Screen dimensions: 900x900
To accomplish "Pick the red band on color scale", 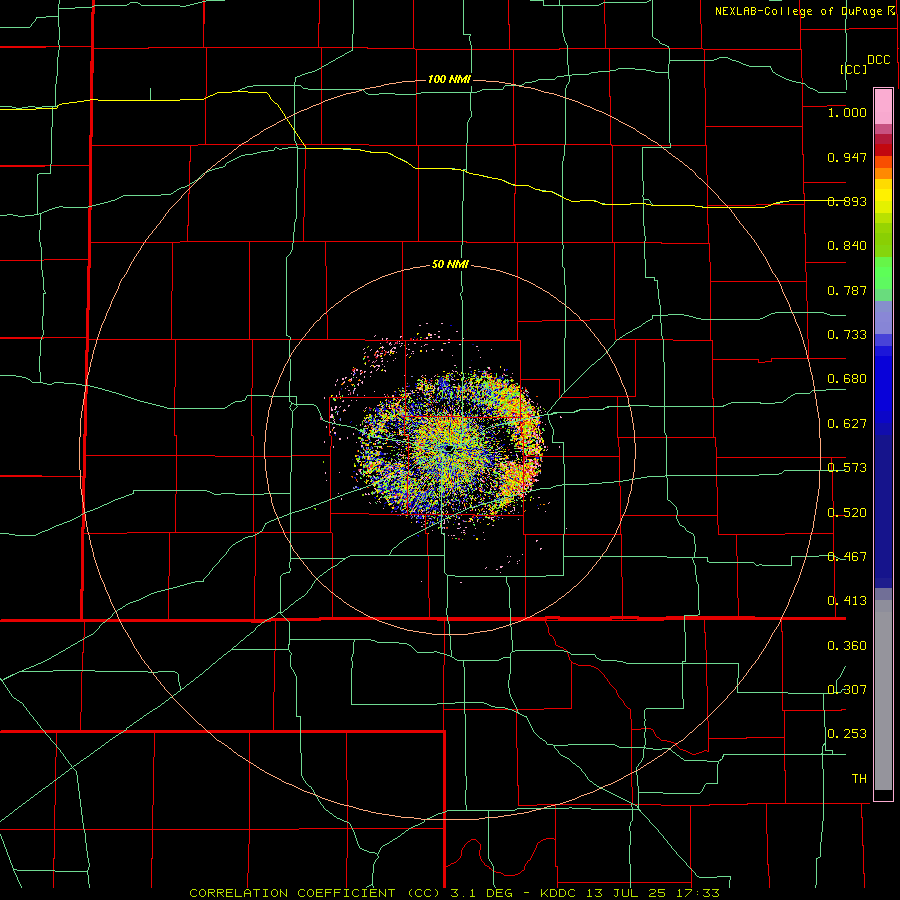I will tap(883, 150).
